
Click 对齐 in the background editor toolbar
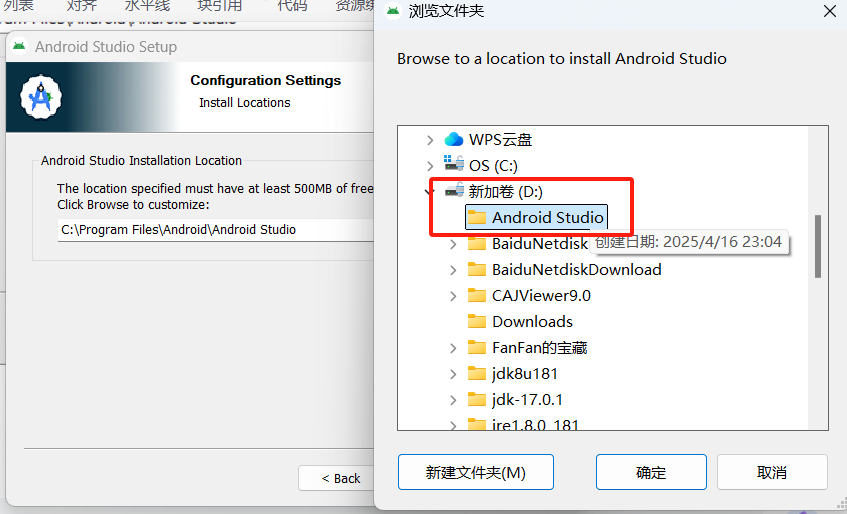[x=82, y=5]
